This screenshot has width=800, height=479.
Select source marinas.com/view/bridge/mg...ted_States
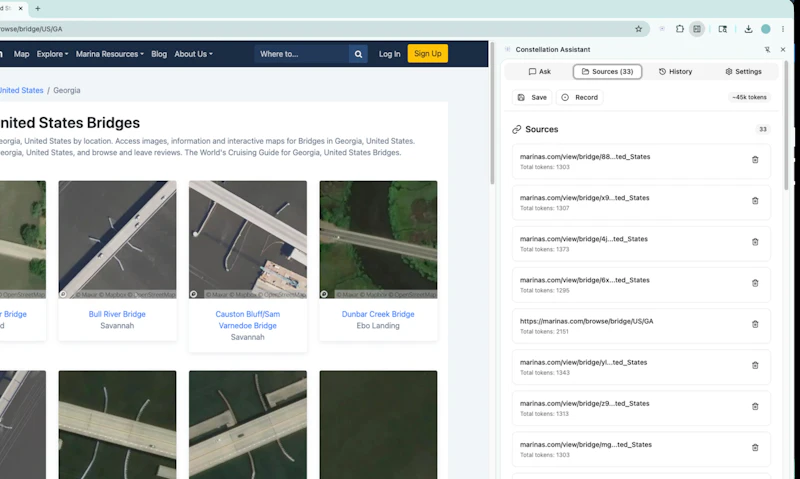(x=641, y=449)
